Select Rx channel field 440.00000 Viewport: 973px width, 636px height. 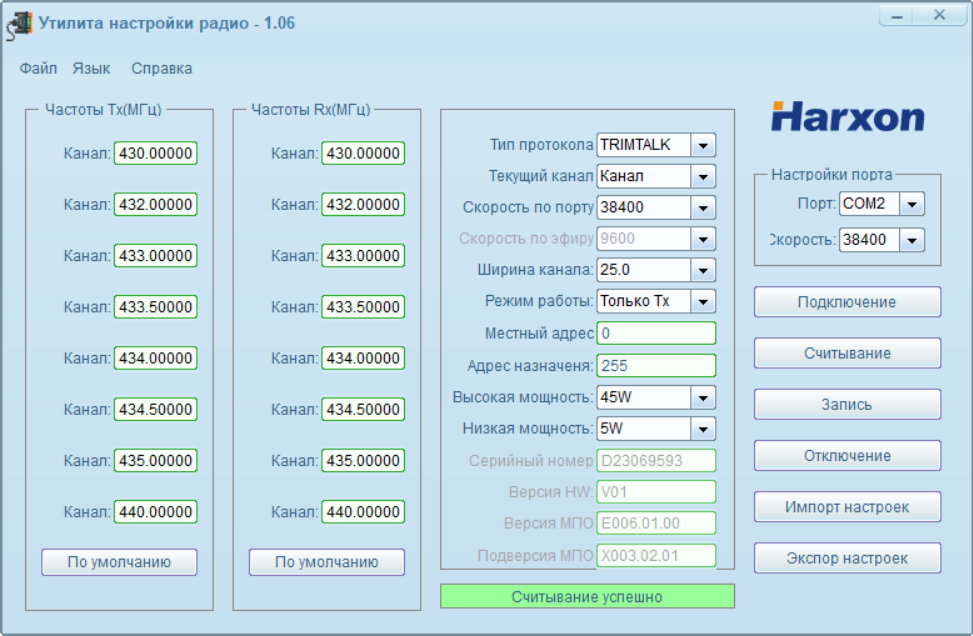pos(363,512)
